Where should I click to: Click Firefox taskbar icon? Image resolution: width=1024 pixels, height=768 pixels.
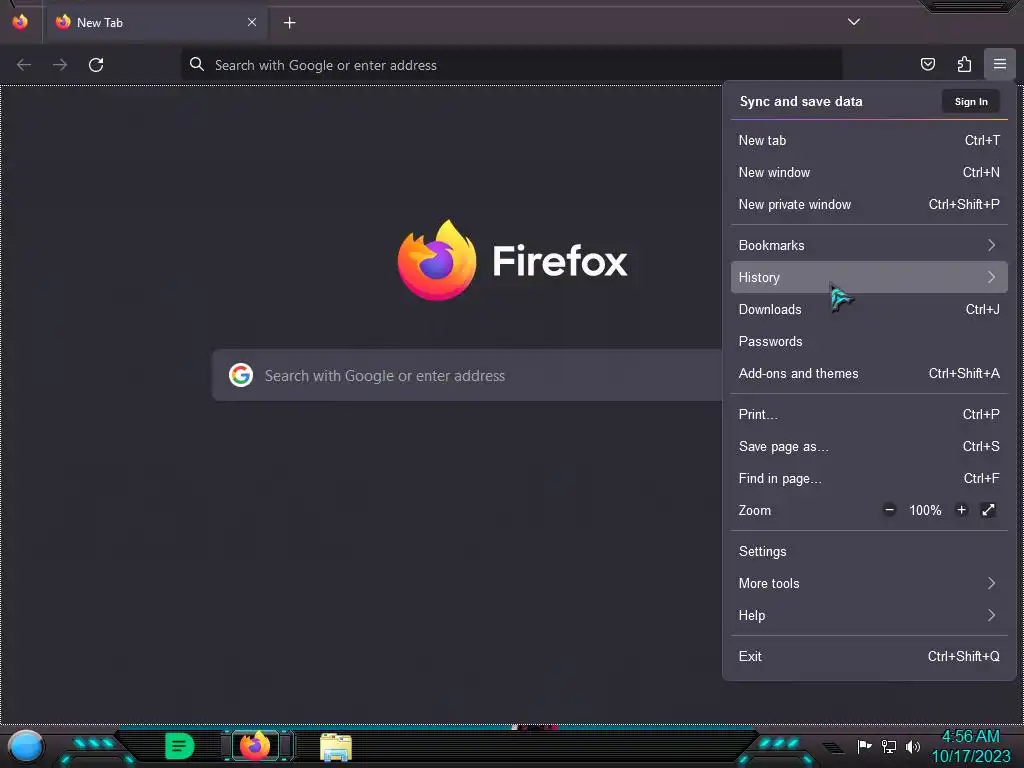tap(255, 746)
